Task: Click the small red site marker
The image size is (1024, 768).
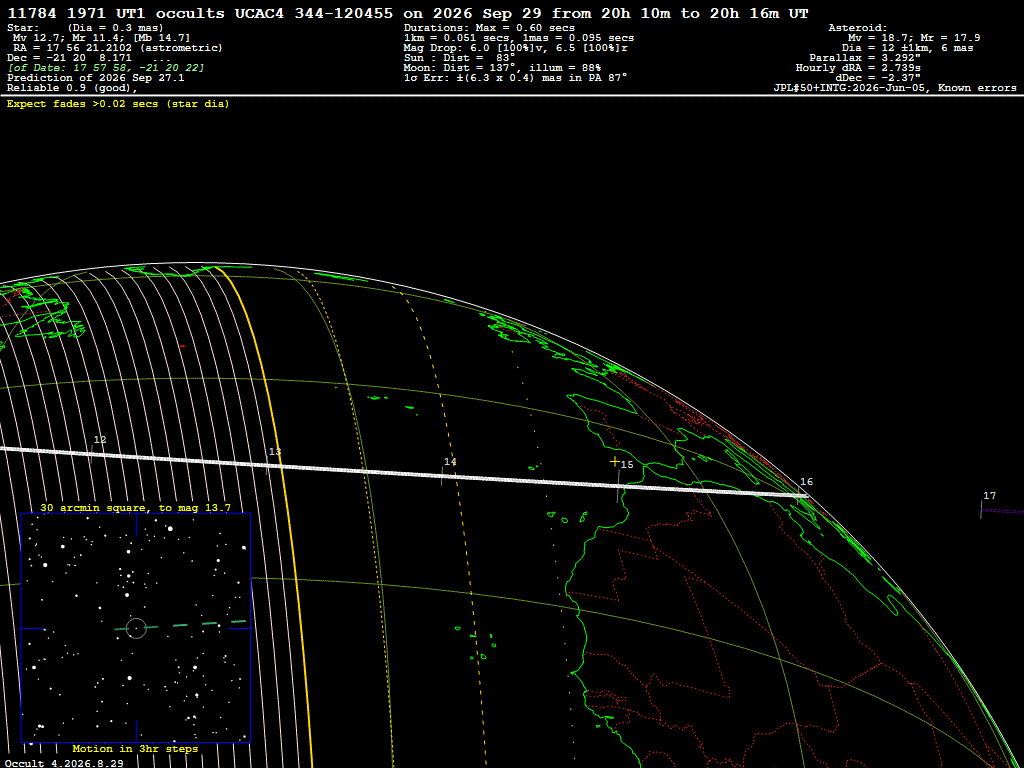Action: (x=182, y=346)
